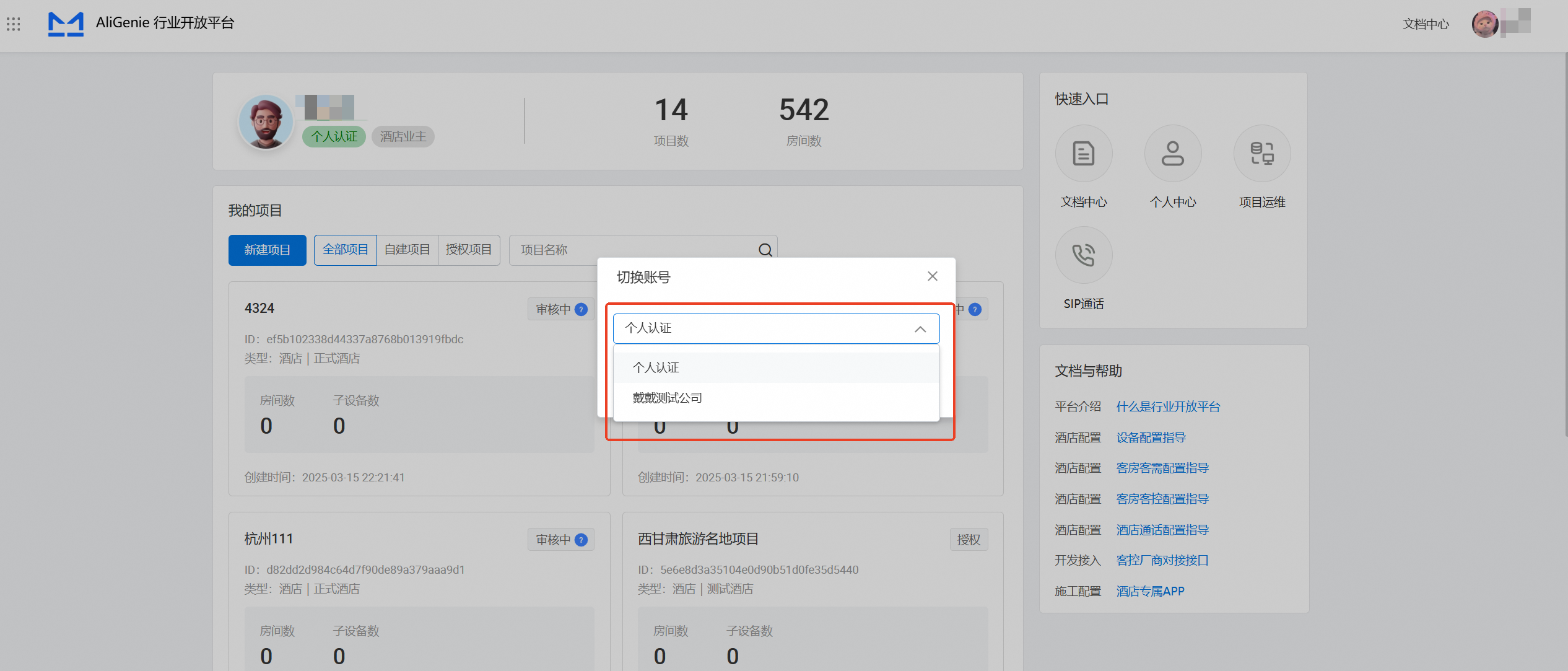This screenshot has width=1568, height=671.
Task: Click the search magnifier icon
Action: [x=765, y=250]
